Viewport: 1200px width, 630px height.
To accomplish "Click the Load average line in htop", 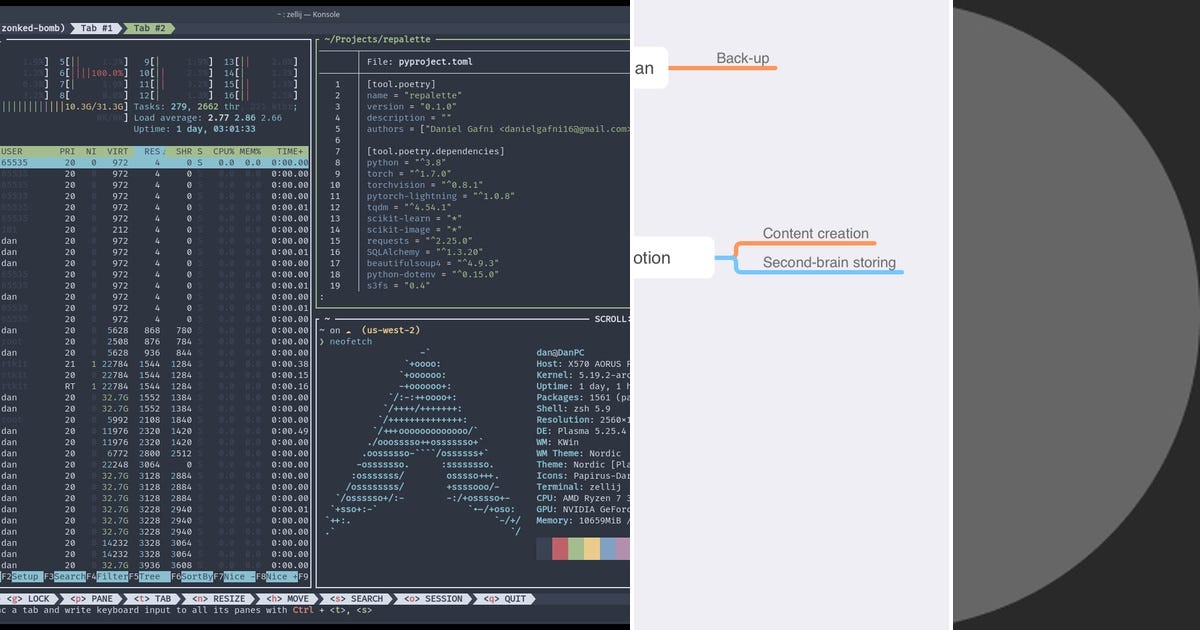I will [x=208, y=118].
